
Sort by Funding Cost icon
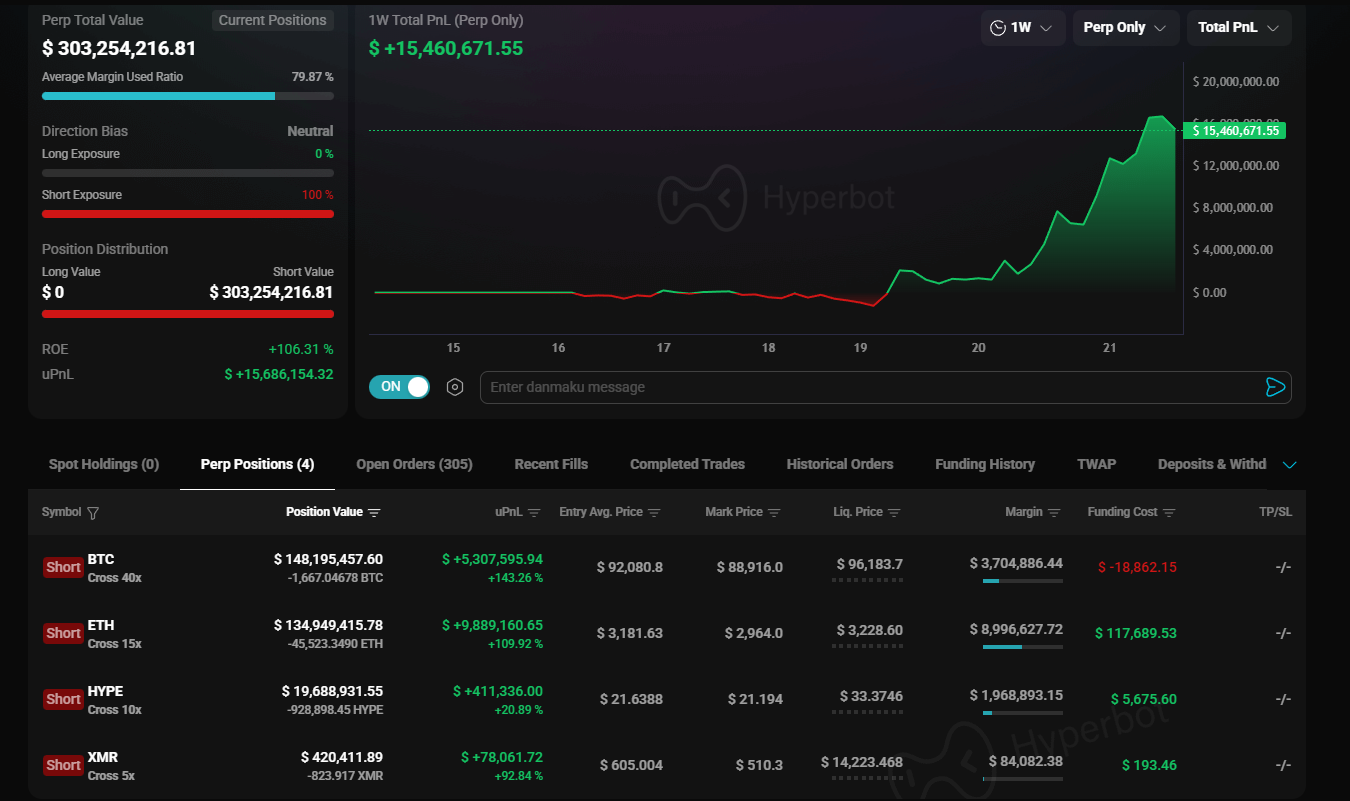tap(1169, 513)
